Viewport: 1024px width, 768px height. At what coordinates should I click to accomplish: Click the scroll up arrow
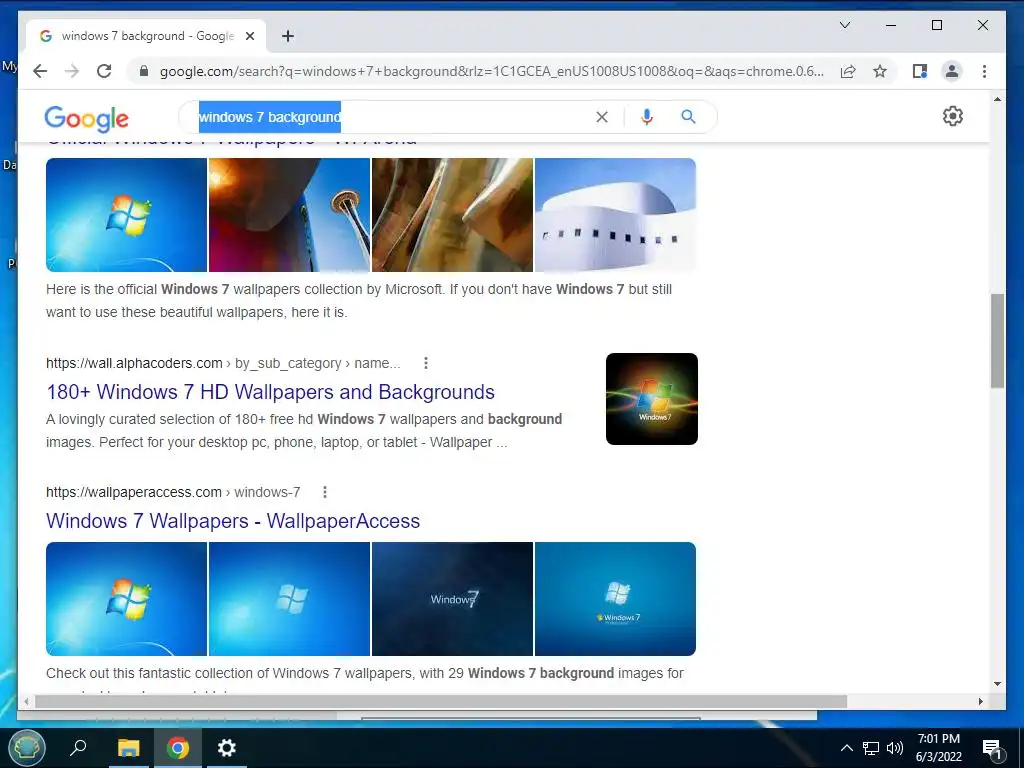pos(997,99)
